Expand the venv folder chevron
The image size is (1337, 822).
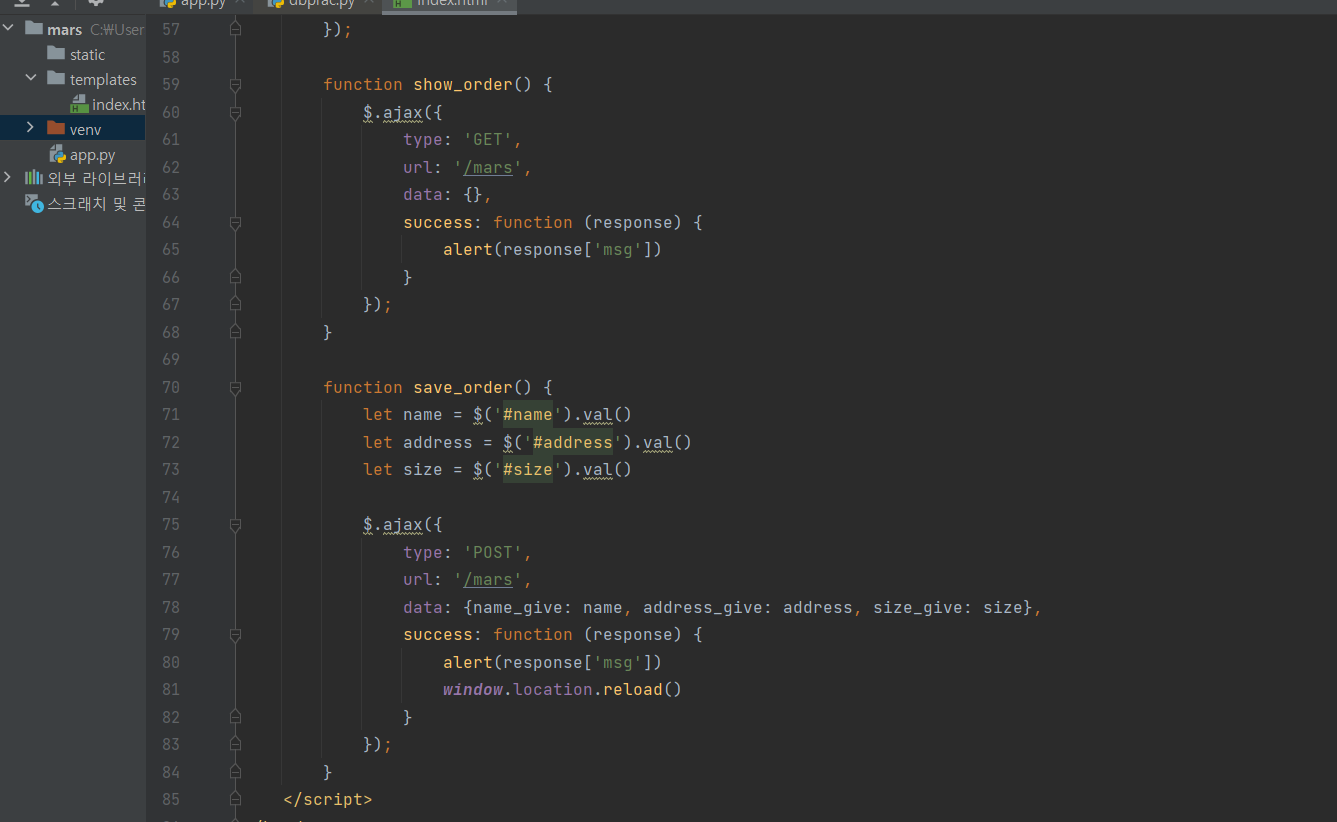(x=31, y=128)
